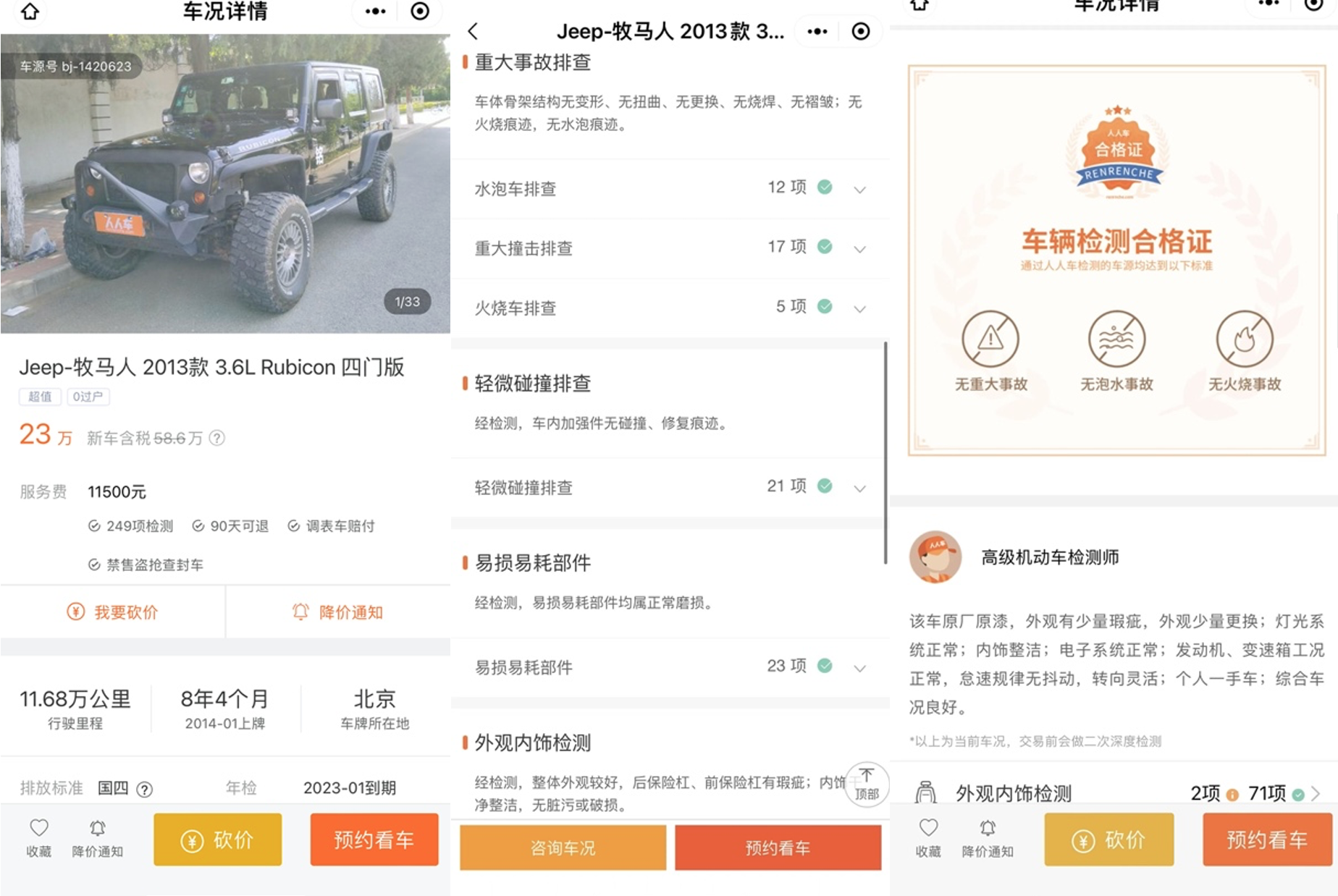
Task: Click the 无重大事故 badge icon on the certificate
Action: point(990,338)
